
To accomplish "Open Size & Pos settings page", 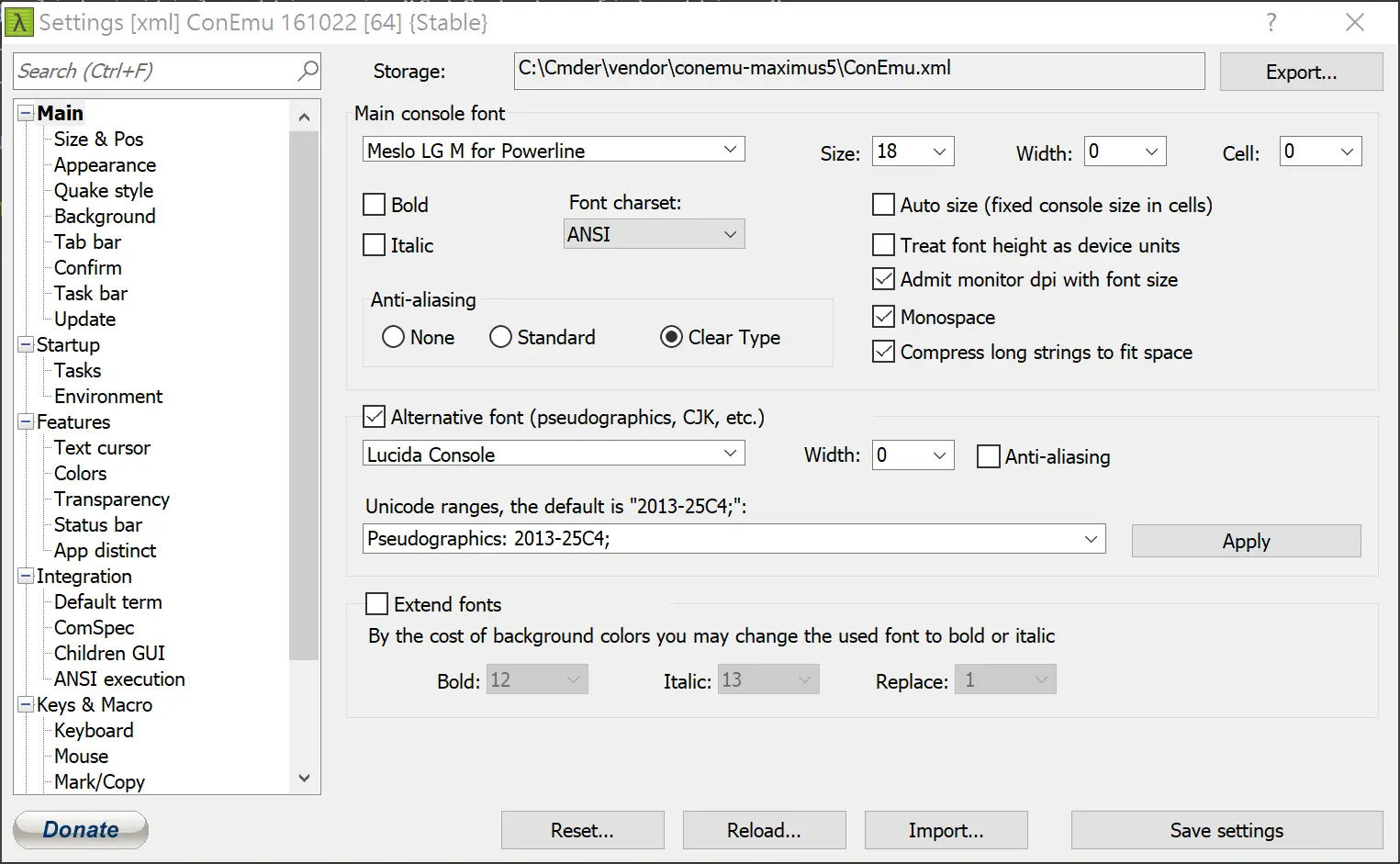I will (98, 140).
